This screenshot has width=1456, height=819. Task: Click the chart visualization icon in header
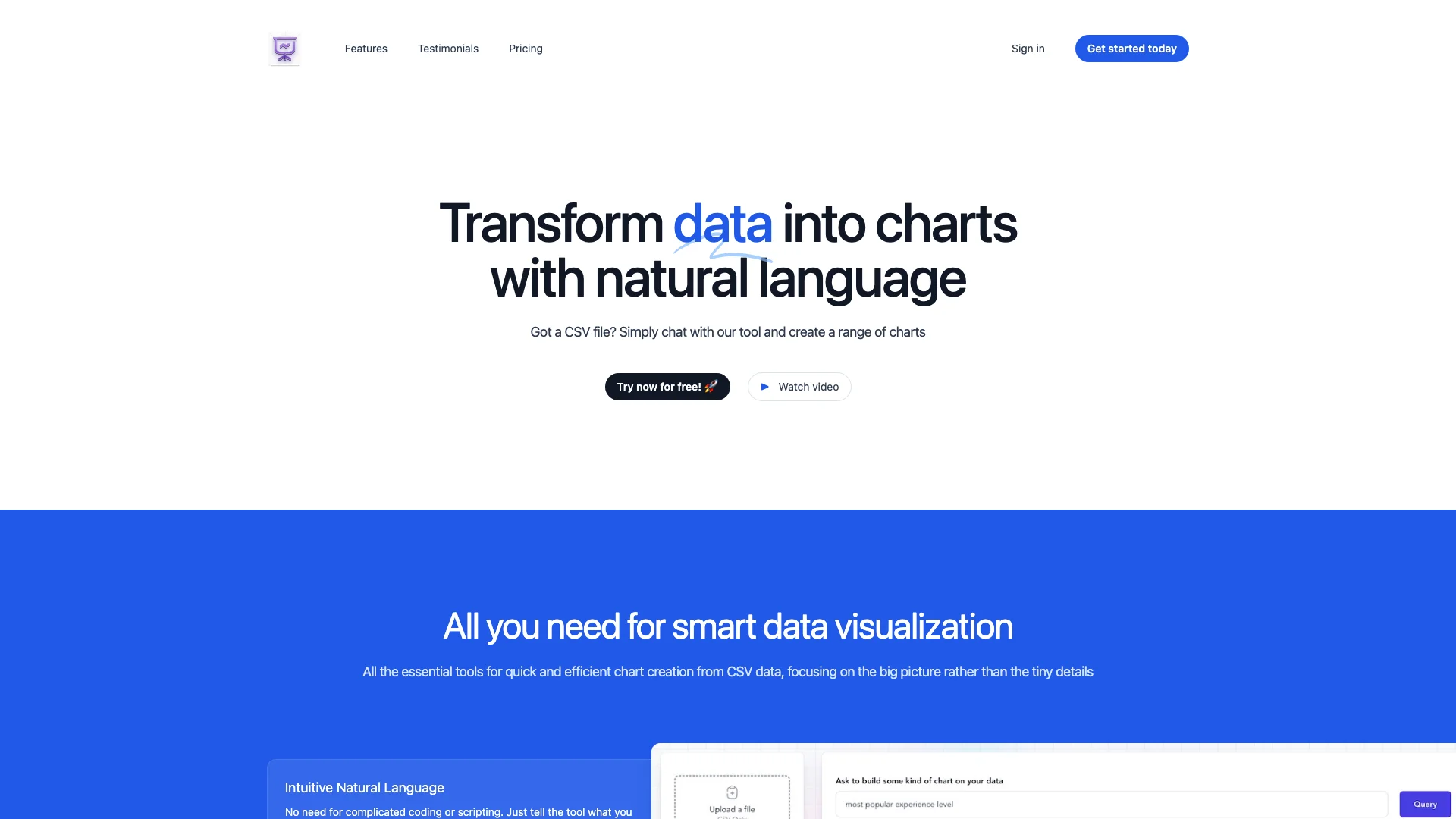click(284, 48)
